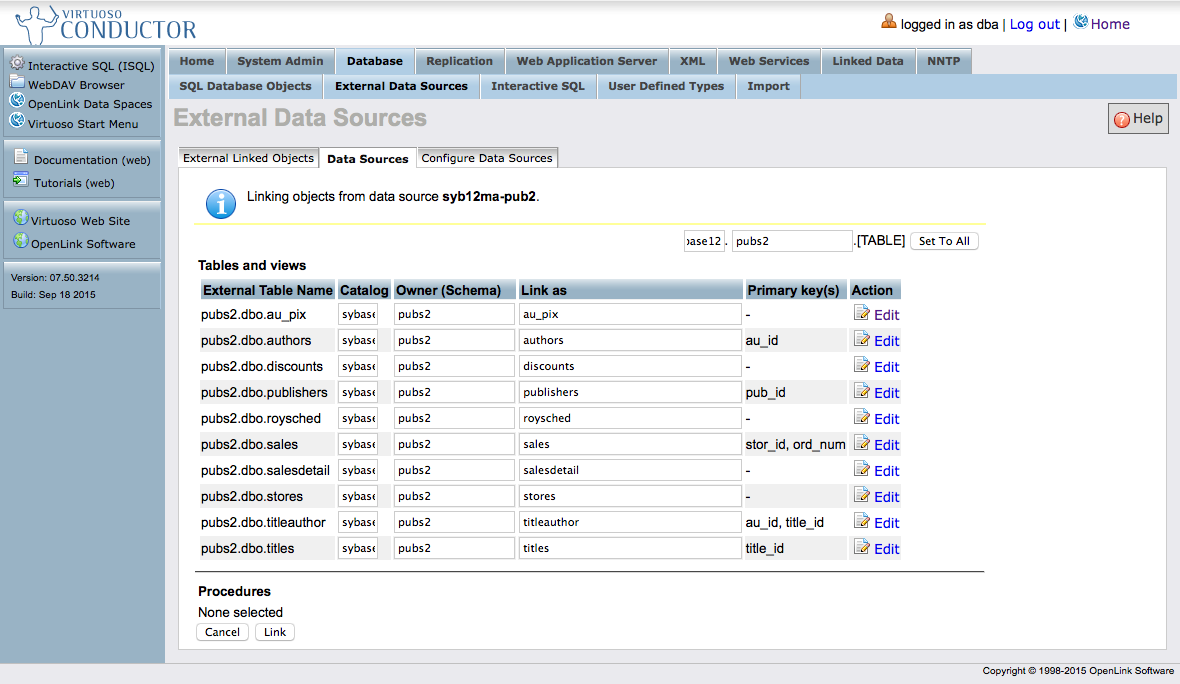Image resolution: width=1180 pixels, height=684 pixels.
Task: Click the Link as field for au_pix
Action: tap(630, 314)
